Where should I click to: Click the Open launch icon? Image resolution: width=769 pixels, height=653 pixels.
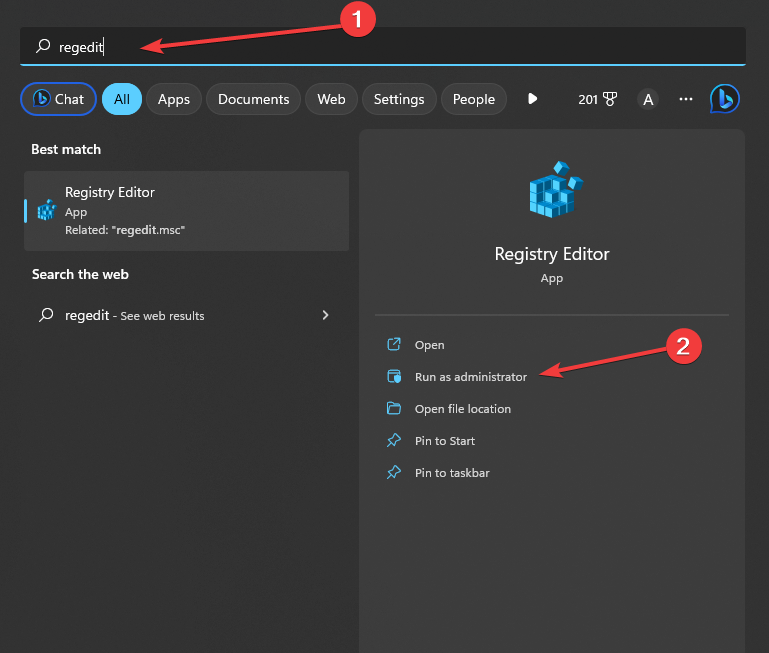[394, 344]
